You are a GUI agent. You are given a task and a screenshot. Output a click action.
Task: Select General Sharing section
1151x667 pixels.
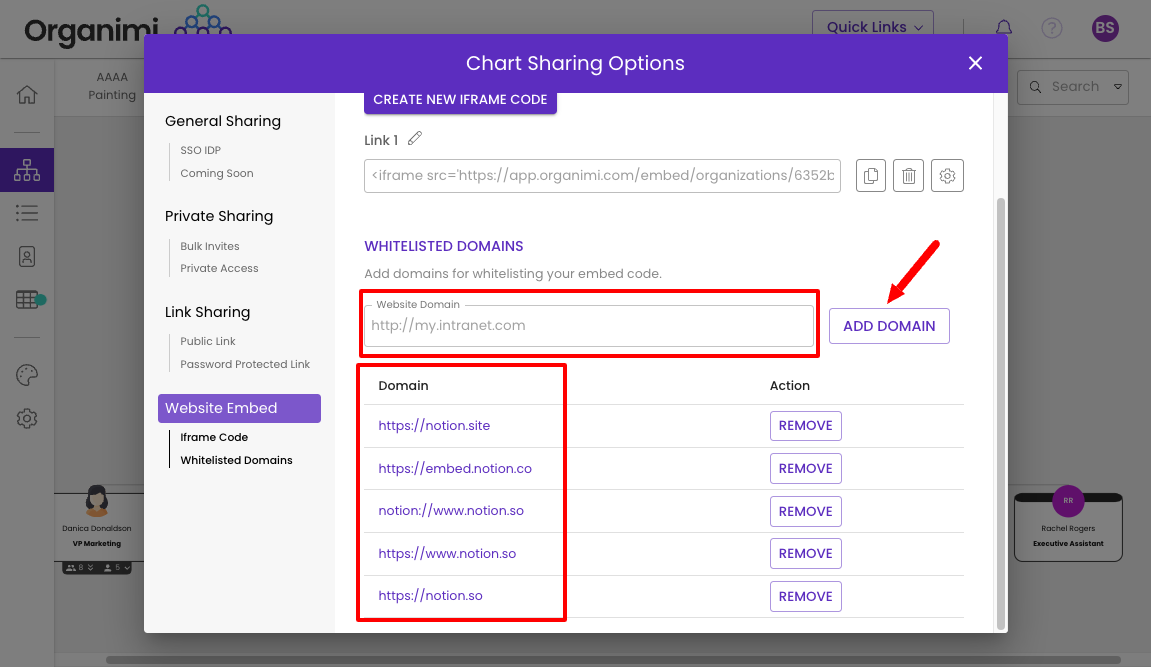pos(222,121)
